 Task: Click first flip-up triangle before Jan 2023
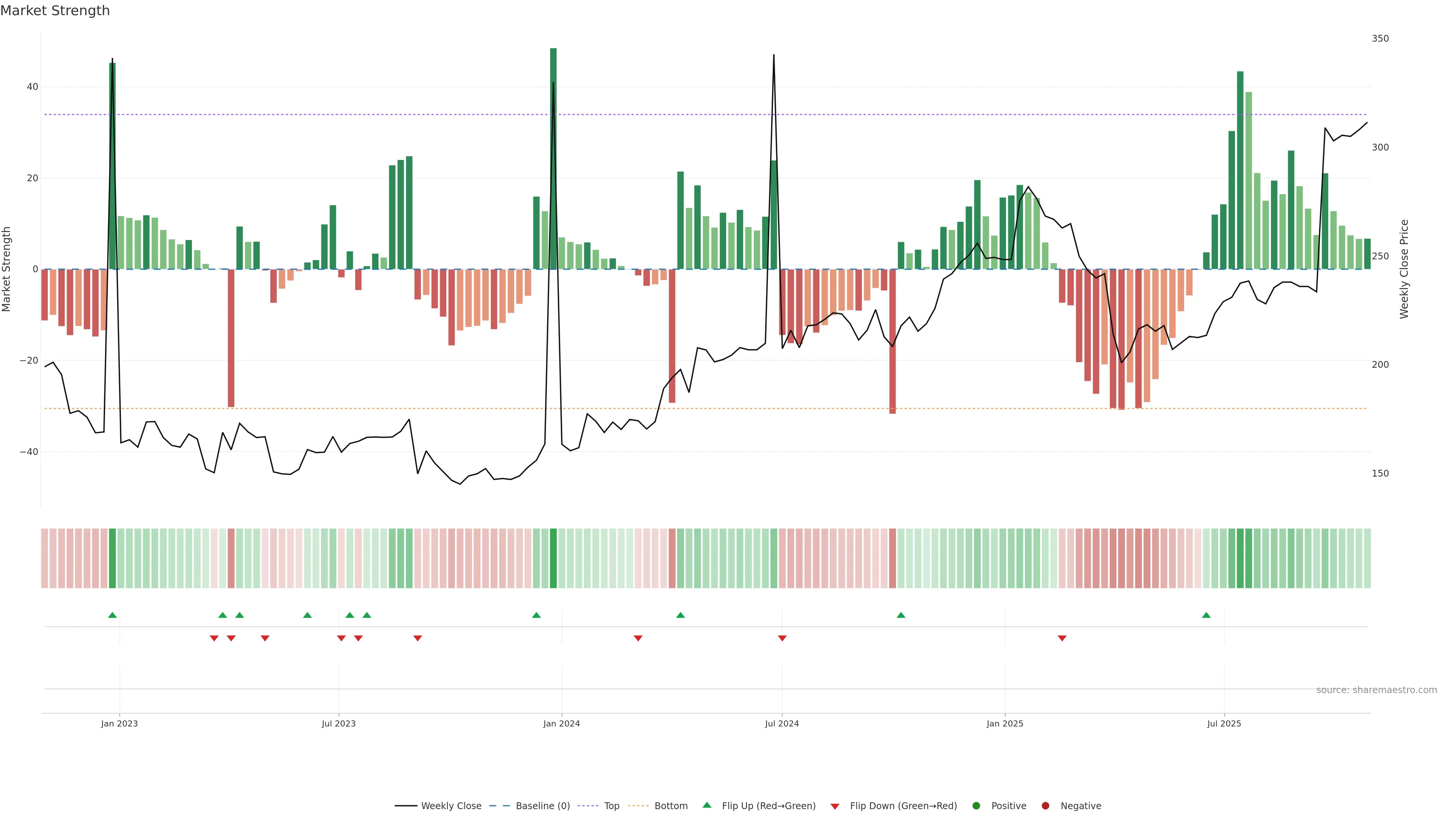click(x=113, y=615)
